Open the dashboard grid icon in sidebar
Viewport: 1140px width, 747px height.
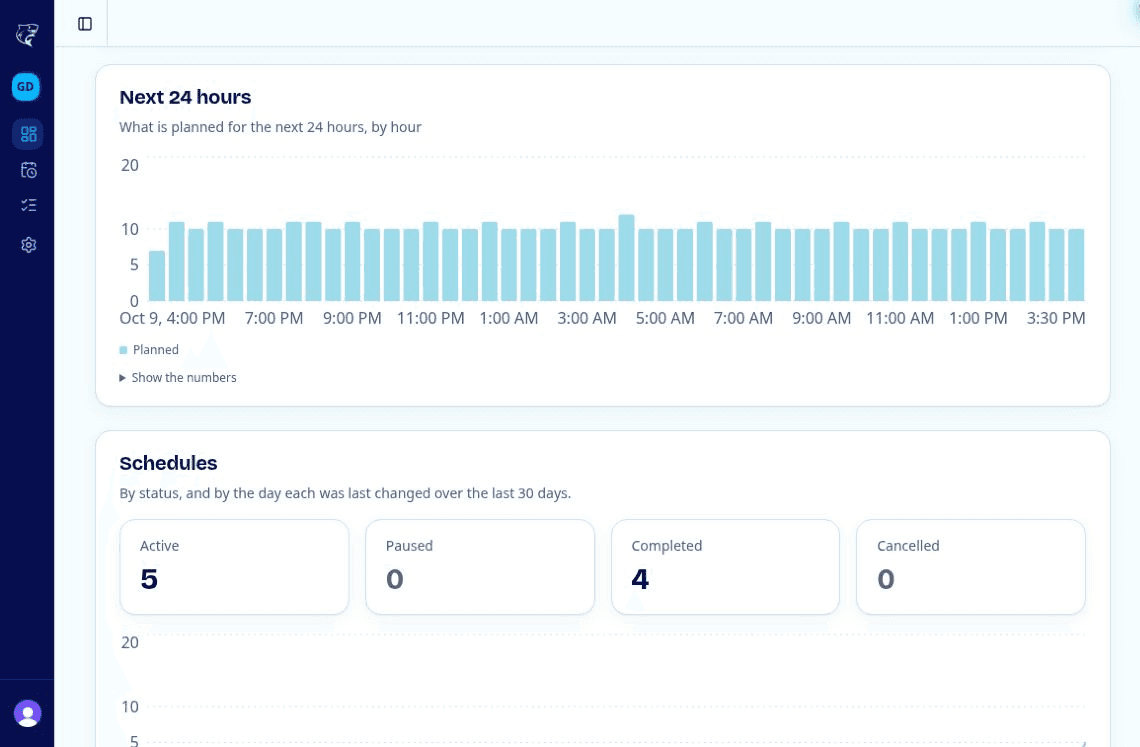28,134
